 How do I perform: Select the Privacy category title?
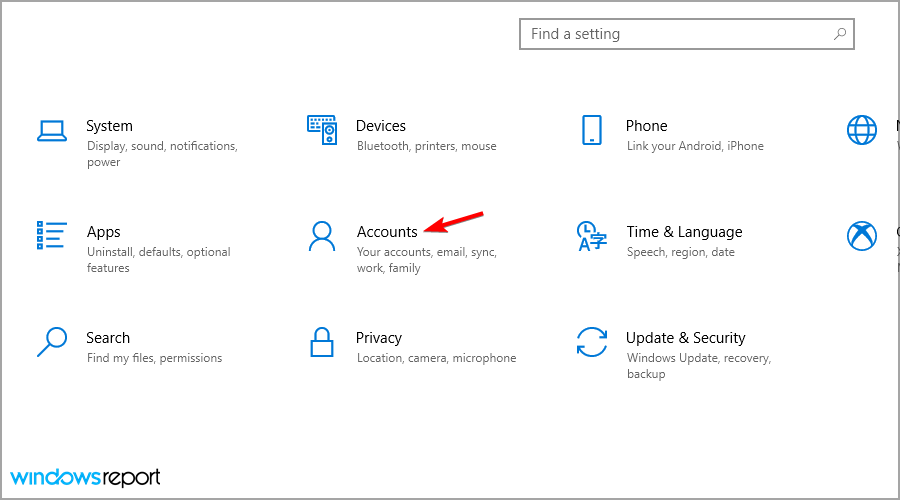(378, 338)
